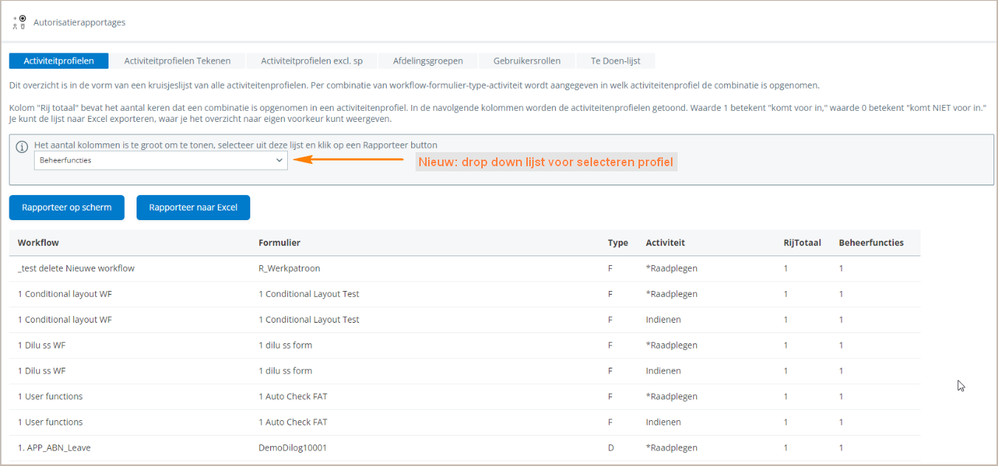Click the R_Werkpatroon form cell

[x=289, y=269]
